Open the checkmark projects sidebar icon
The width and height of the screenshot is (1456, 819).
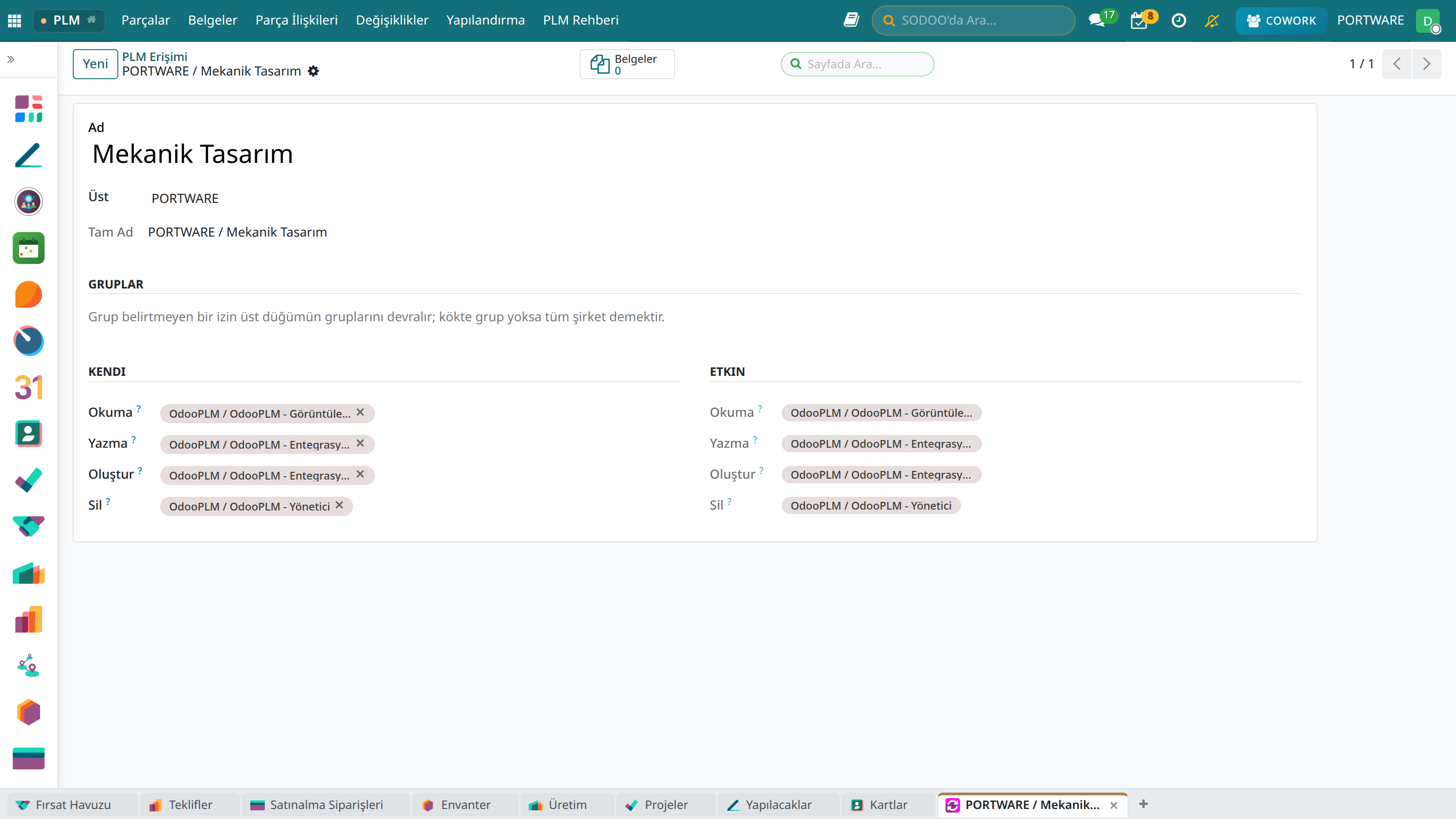[x=28, y=480]
